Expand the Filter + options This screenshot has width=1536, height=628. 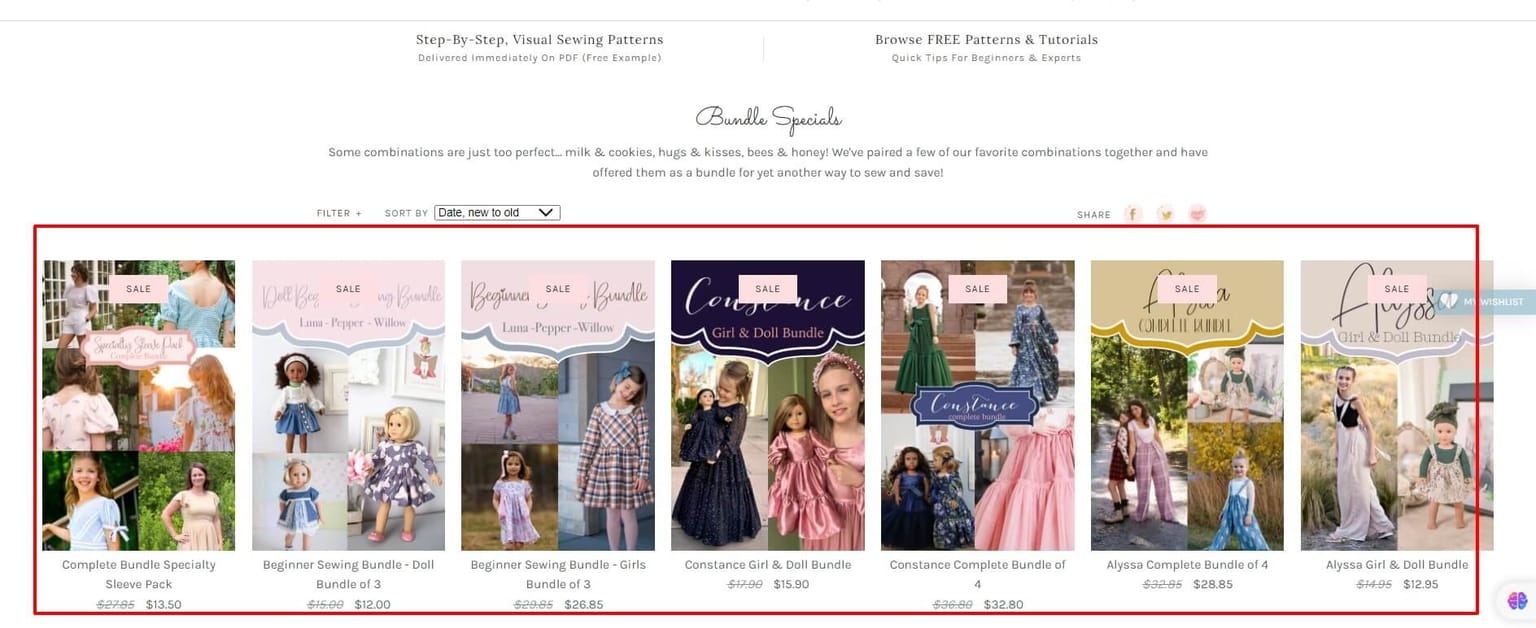pyautogui.click(x=339, y=214)
